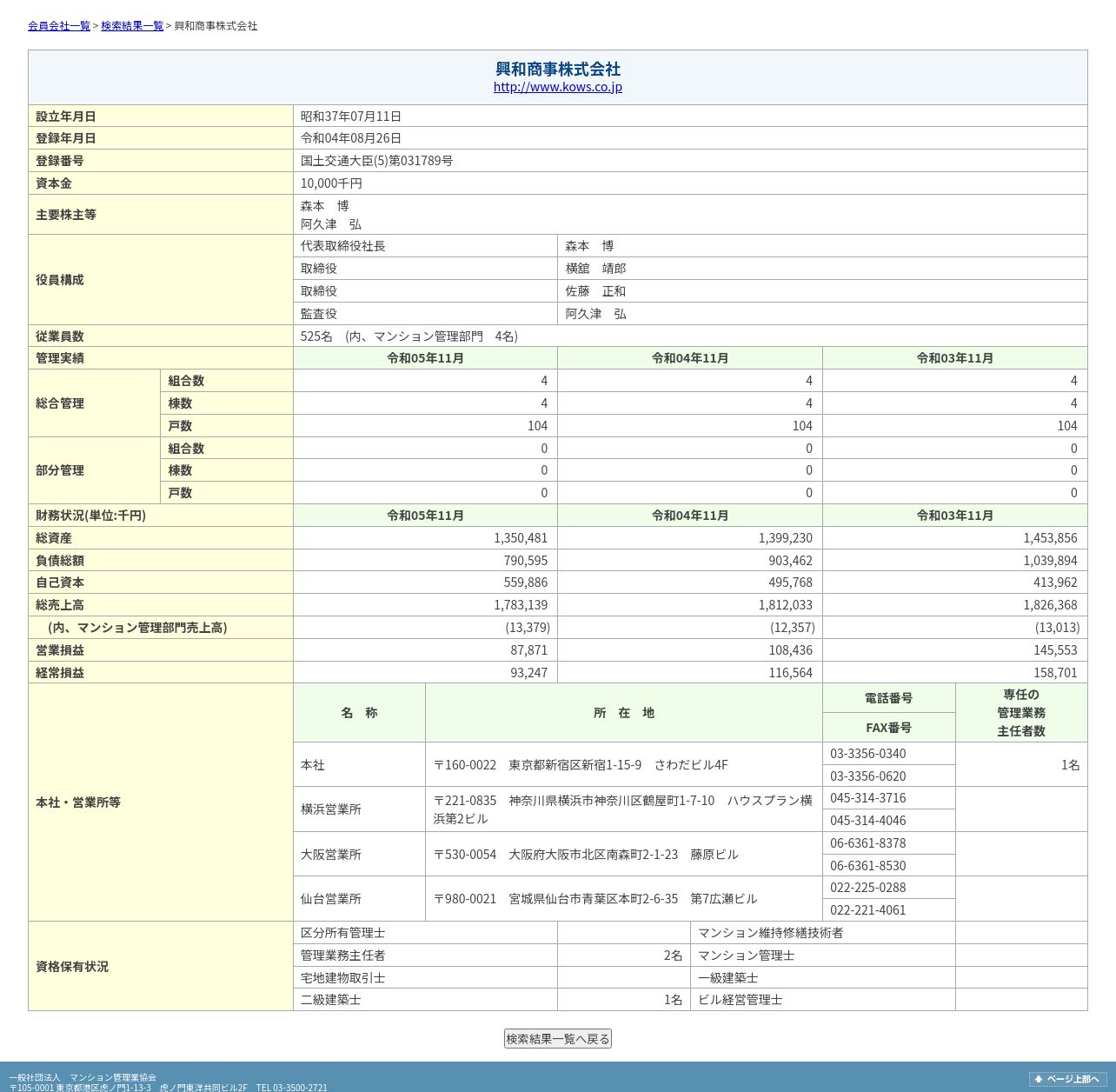Click the 本社・営業所等 row header
Viewport: 1116px width, 1092px height.
click(161, 802)
